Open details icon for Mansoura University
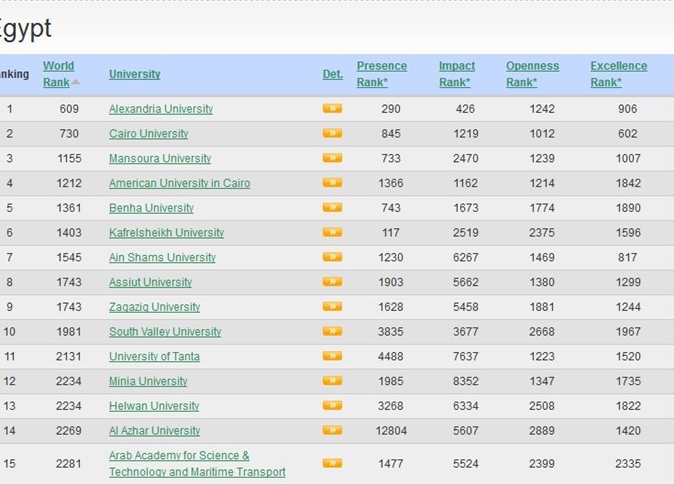 332,158
